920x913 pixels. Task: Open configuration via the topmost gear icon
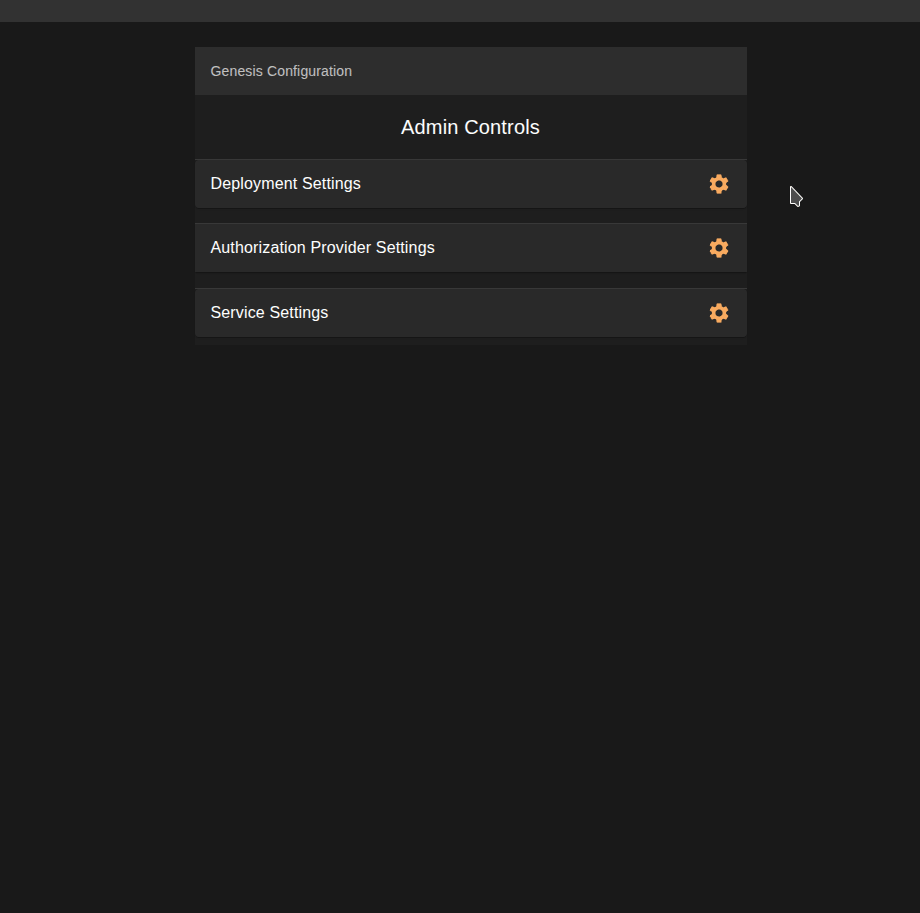(719, 184)
